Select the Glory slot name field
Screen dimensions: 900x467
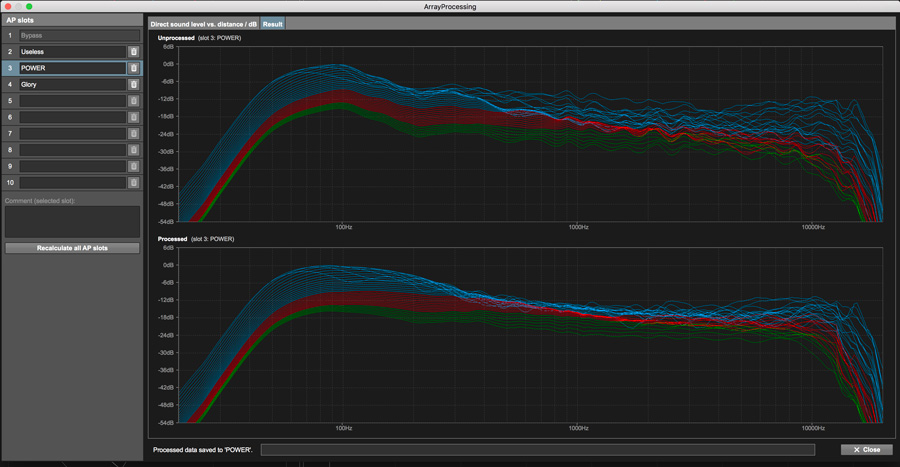point(72,84)
